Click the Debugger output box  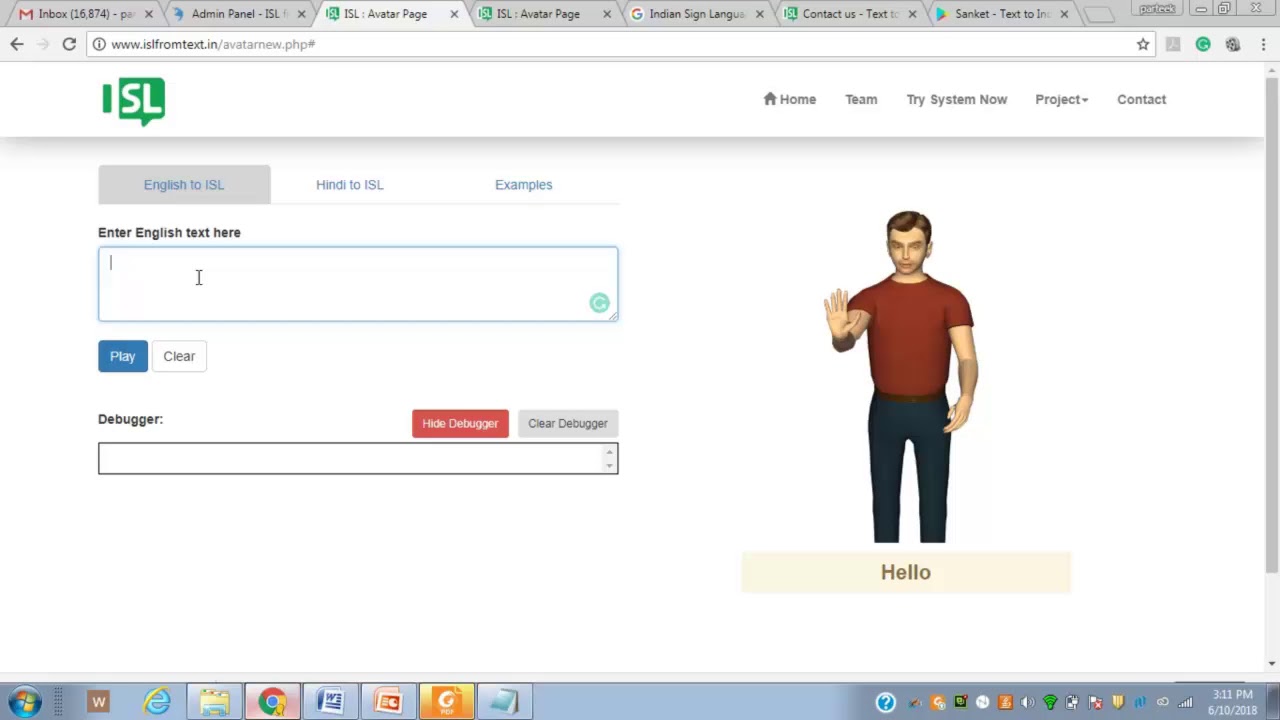point(358,458)
